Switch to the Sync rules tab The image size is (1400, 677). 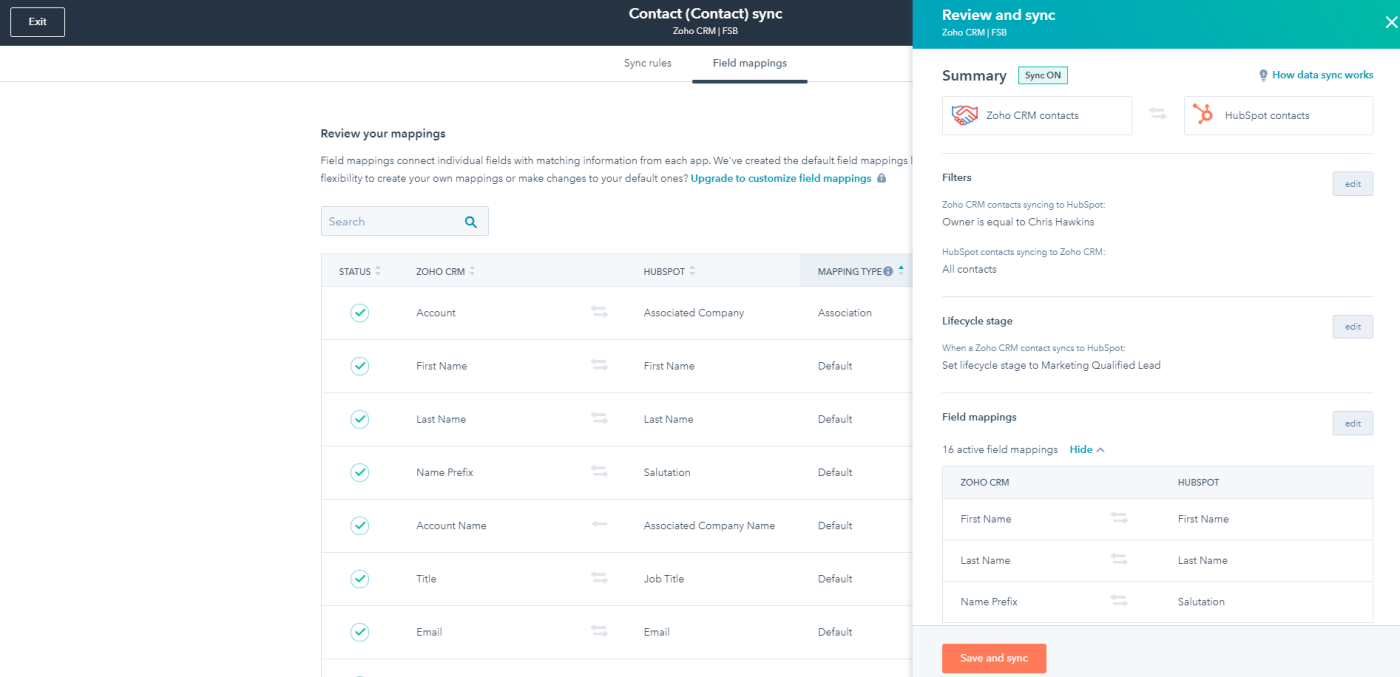click(x=647, y=63)
